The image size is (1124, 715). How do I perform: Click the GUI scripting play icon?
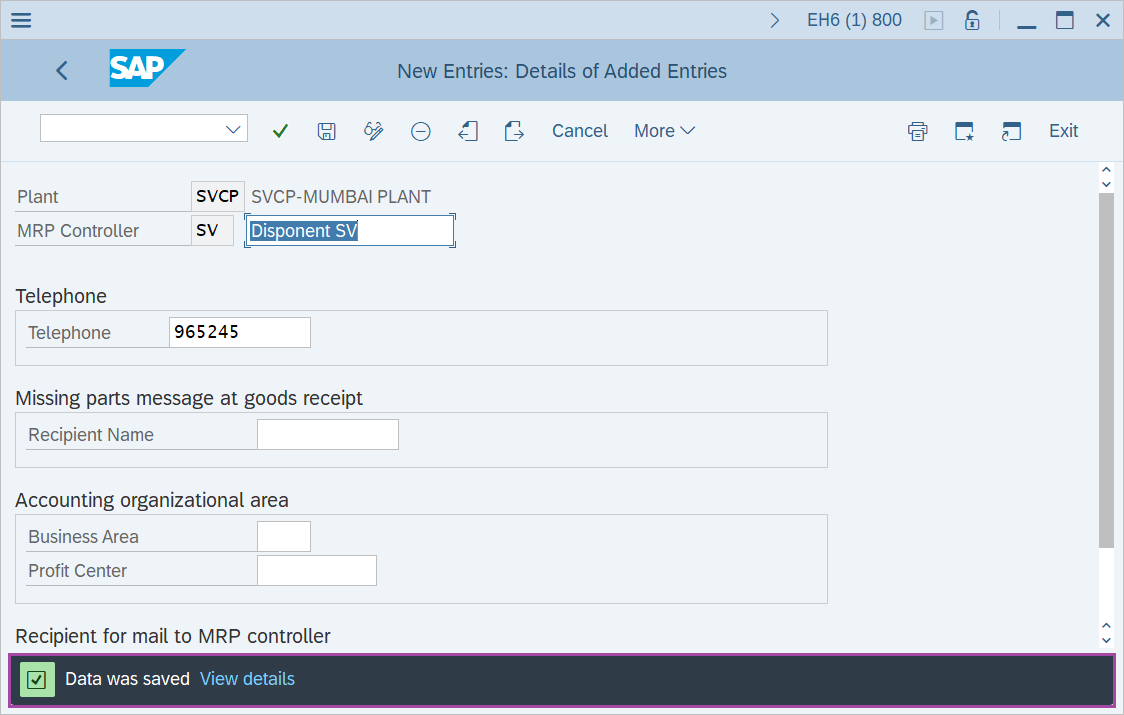[x=933, y=19]
